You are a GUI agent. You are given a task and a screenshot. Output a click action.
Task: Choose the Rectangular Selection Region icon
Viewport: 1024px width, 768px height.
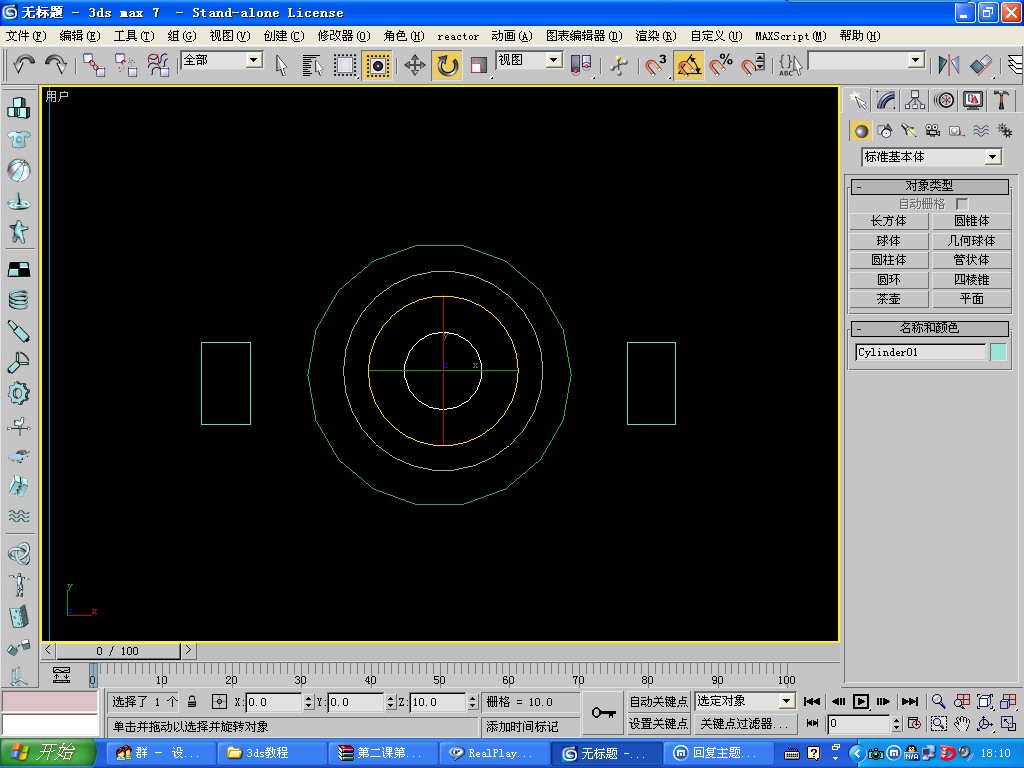click(345, 65)
